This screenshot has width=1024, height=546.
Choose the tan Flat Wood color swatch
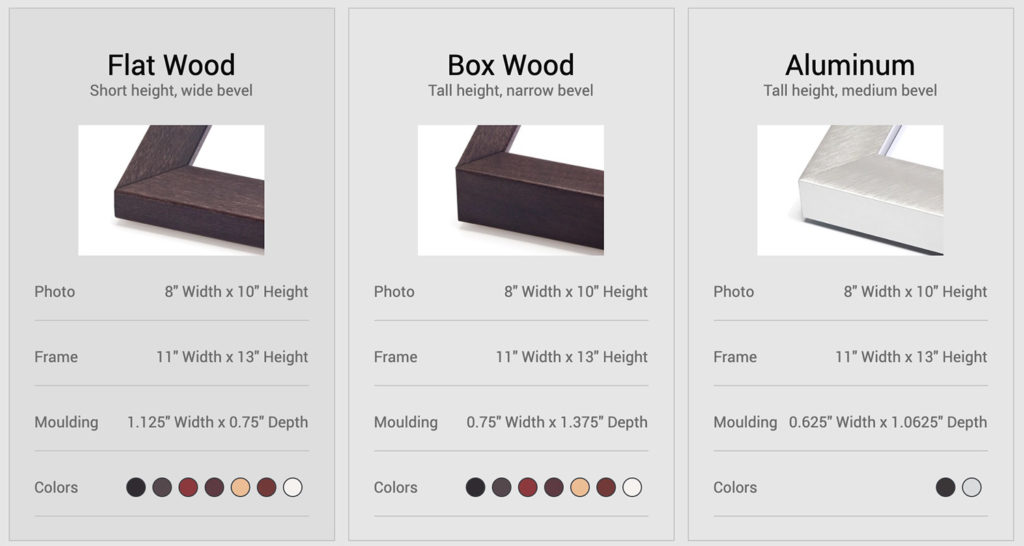(240, 487)
